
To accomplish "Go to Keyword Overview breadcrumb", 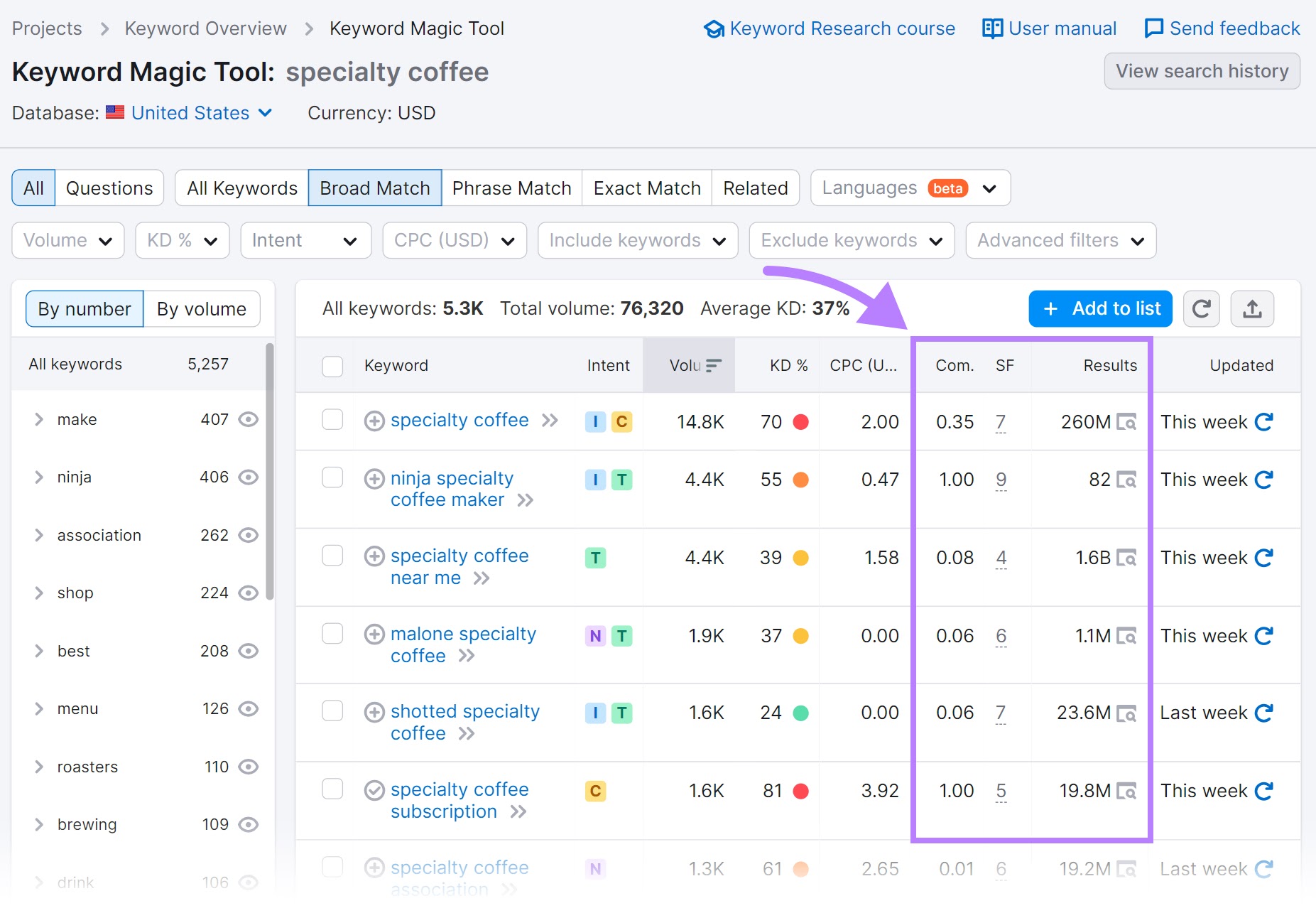I will 206,28.
